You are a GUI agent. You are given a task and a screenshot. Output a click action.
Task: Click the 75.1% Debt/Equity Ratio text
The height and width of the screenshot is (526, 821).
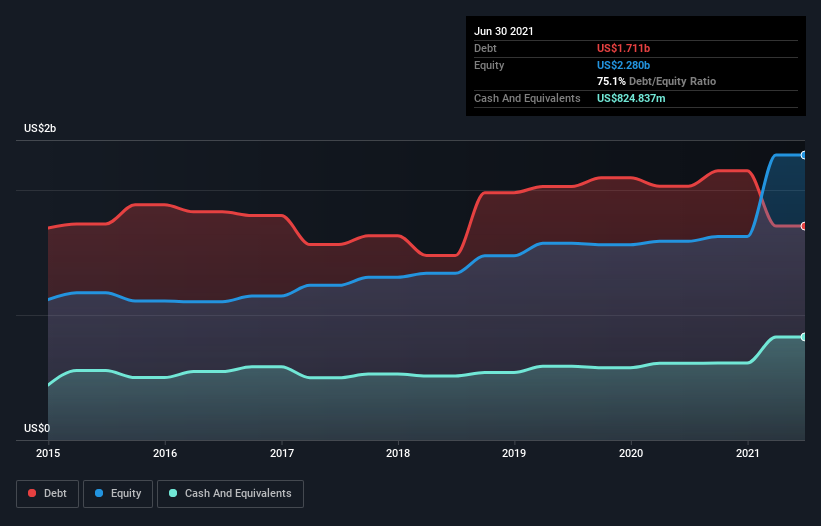(x=657, y=81)
